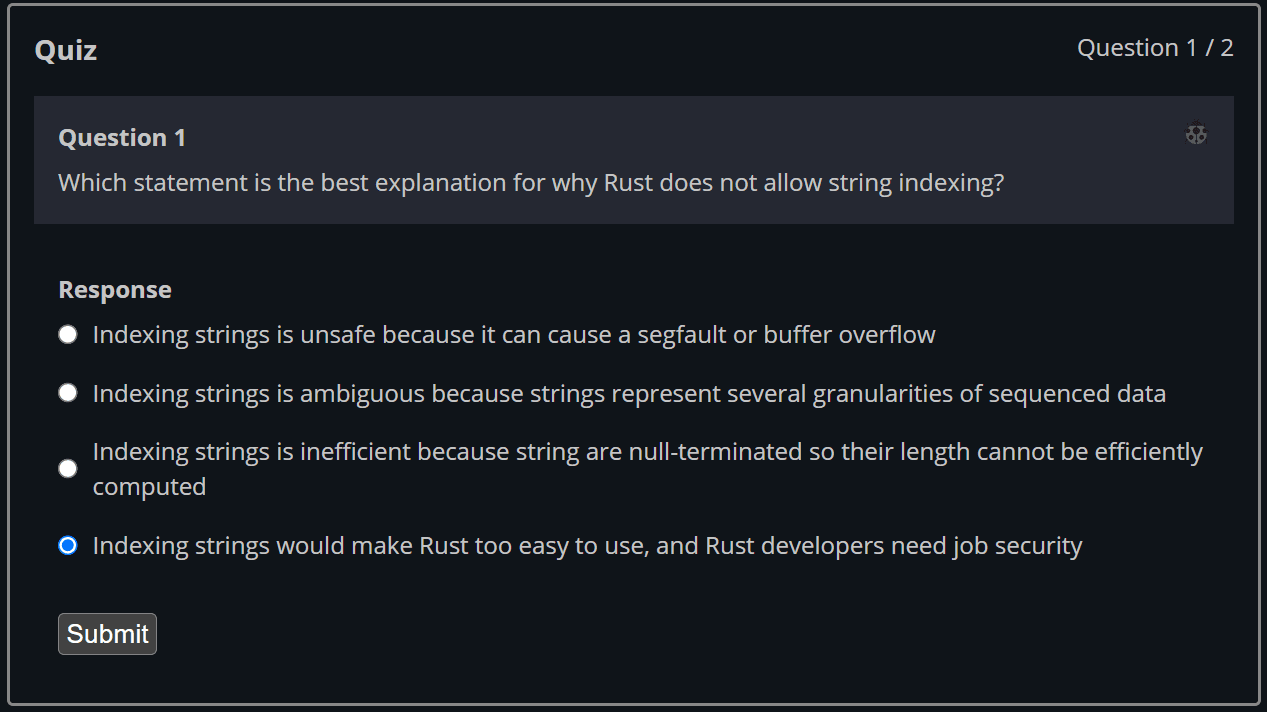Click the 'Question 1 / 2' progress counter
This screenshot has width=1267, height=712.
[1154, 48]
